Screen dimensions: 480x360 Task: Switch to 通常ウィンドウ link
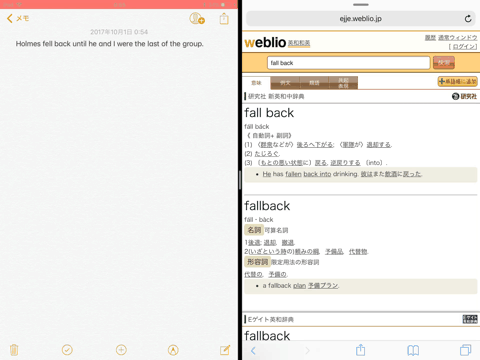tap(458, 38)
